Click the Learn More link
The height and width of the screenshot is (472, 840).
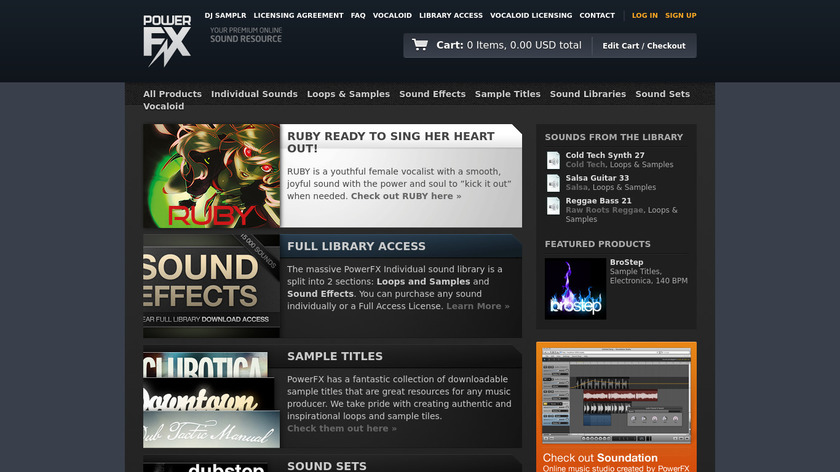coord(477,306)
